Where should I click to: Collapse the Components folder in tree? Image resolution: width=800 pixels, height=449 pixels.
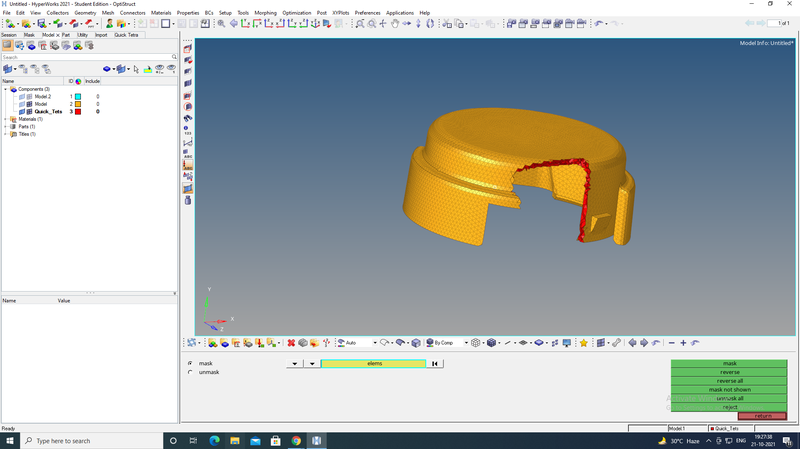coord(6,89)
